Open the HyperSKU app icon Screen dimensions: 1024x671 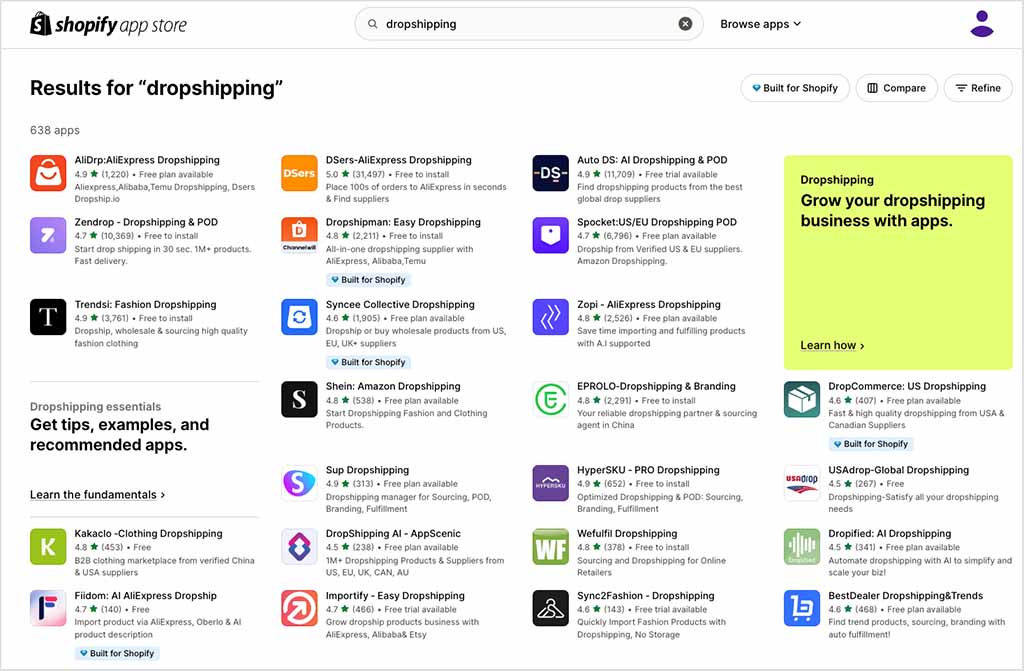coord(551,483)
